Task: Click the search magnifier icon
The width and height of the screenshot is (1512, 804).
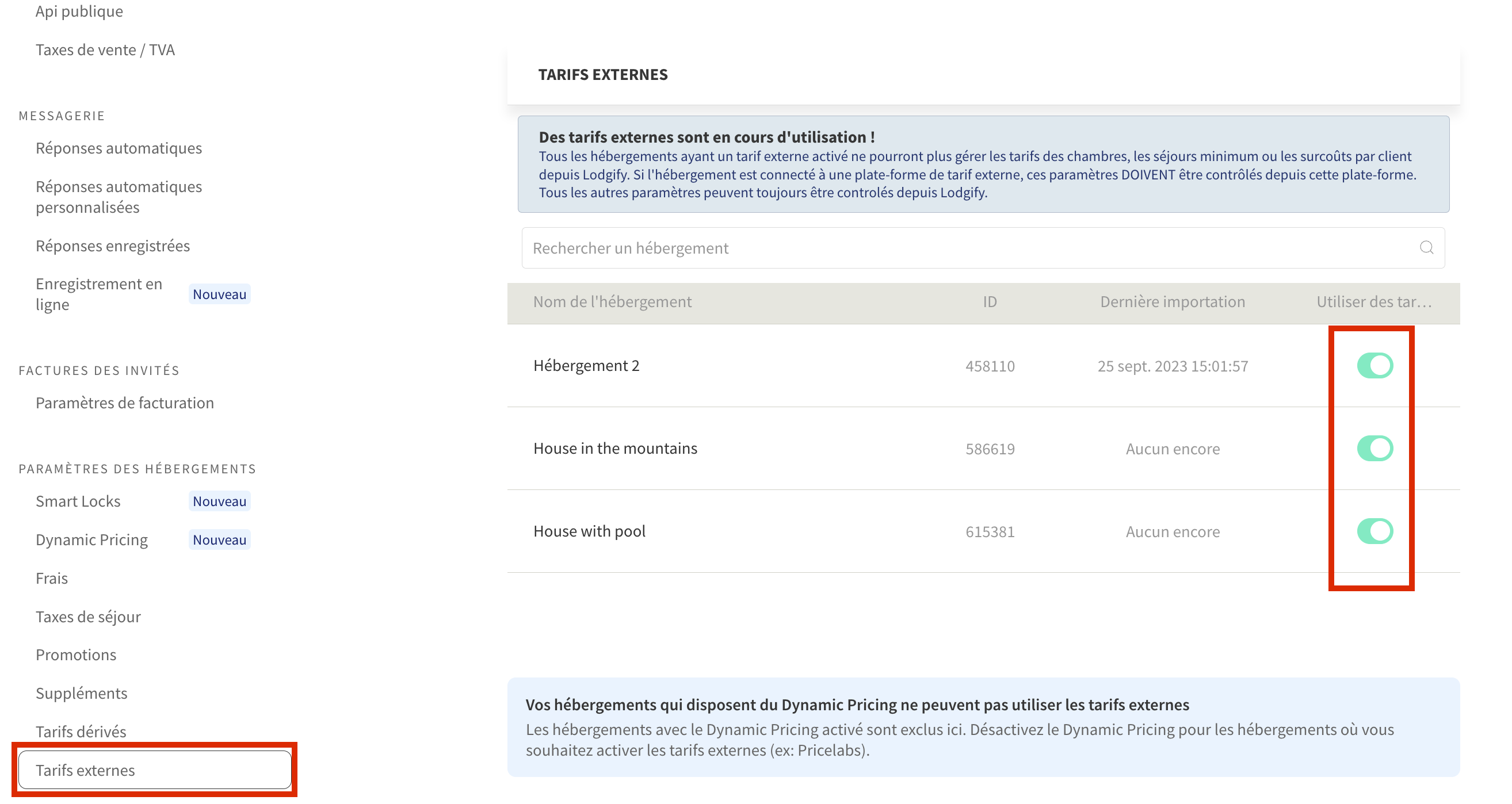Action: pos(1426,248)
